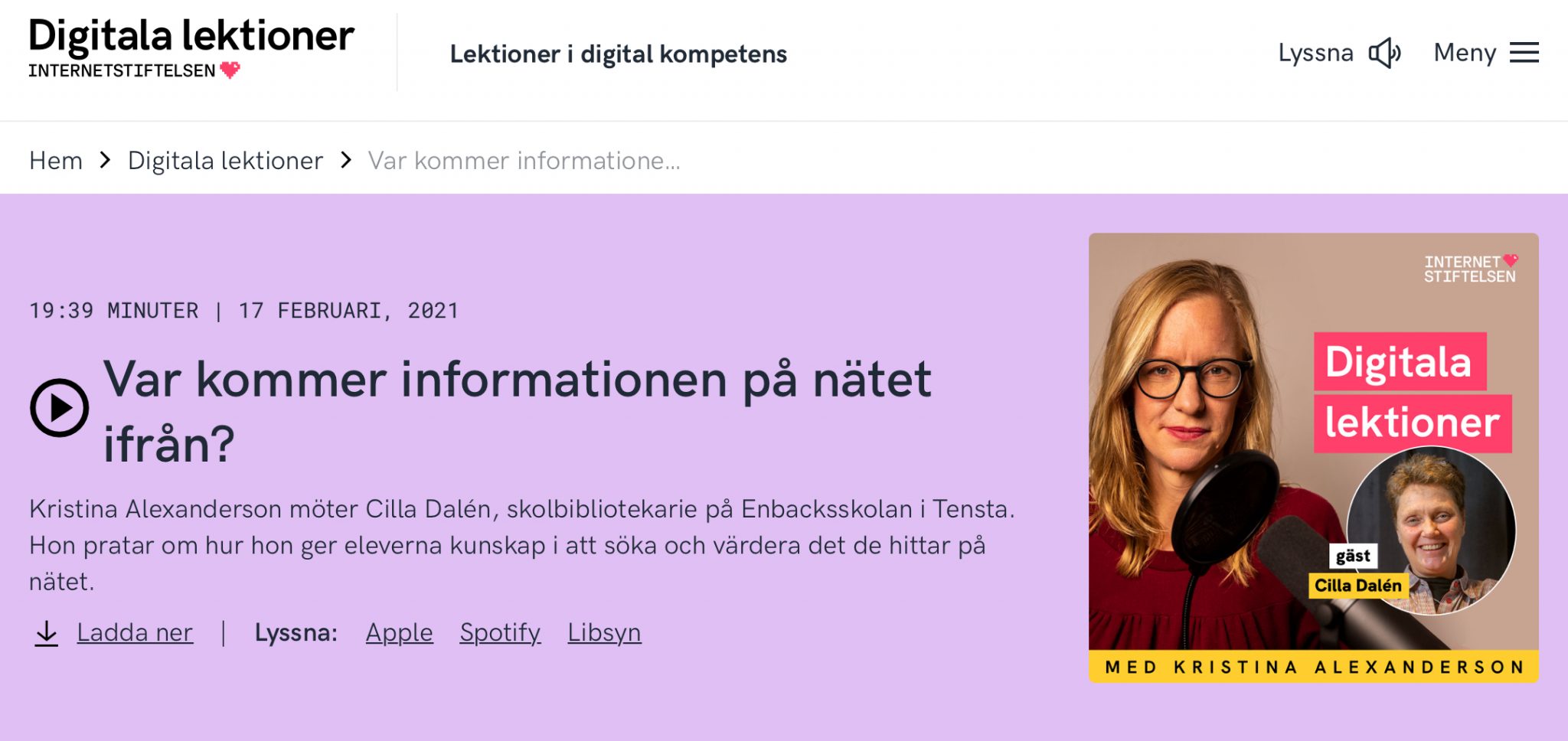Activate the Lyssna text label

point(1315,53)
